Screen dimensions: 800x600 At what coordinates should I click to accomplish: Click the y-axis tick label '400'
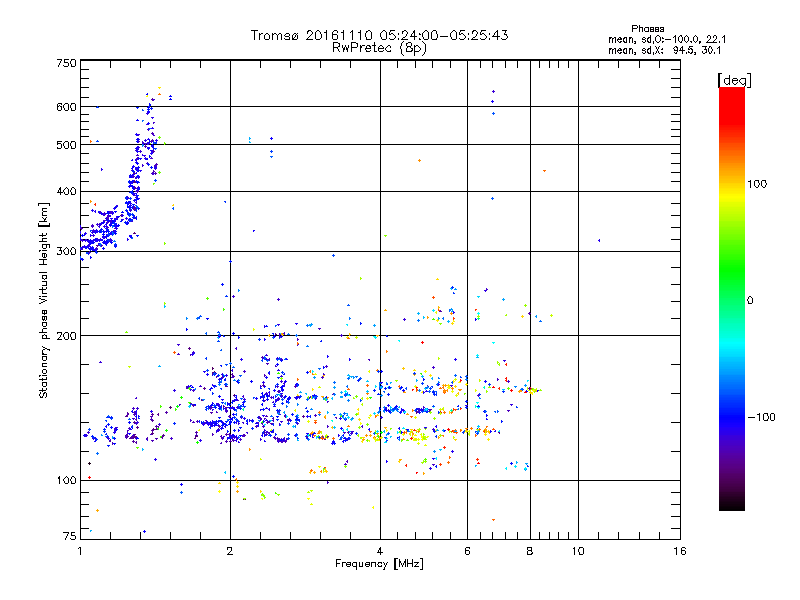pyautogui.click(x=66, y=191)
